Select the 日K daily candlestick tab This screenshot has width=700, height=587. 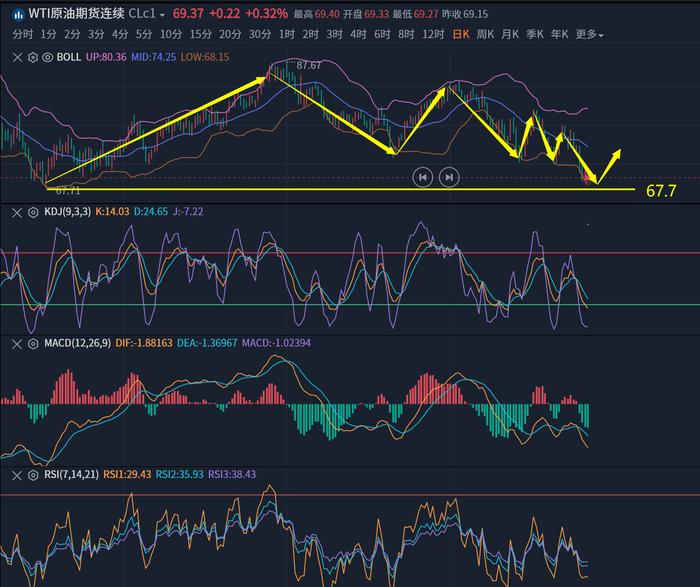point(461,34)
